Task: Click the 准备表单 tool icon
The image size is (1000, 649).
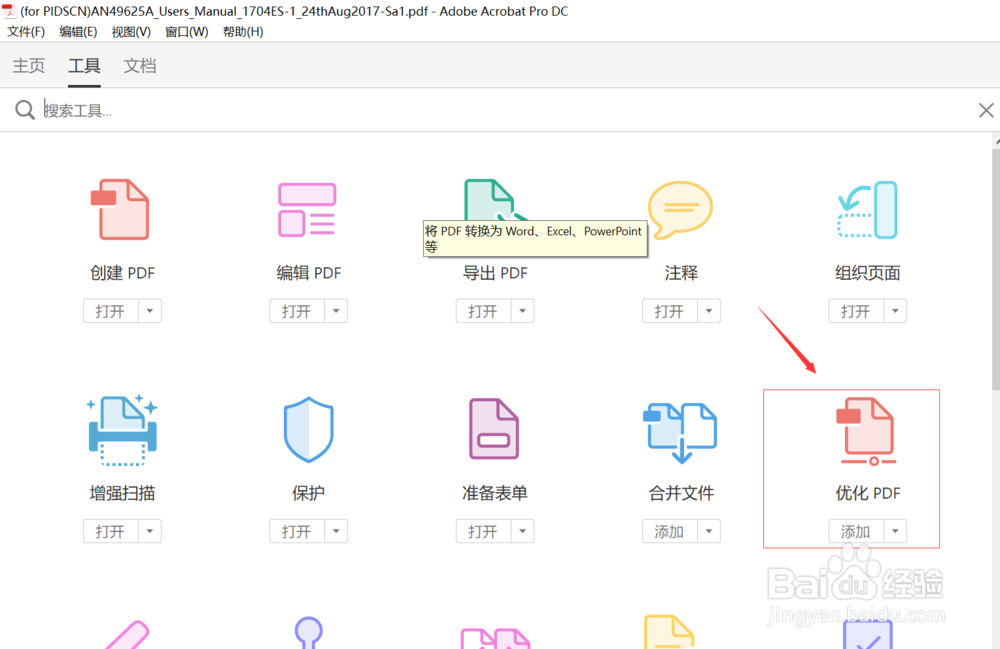Action: click(x=494, y=429)
